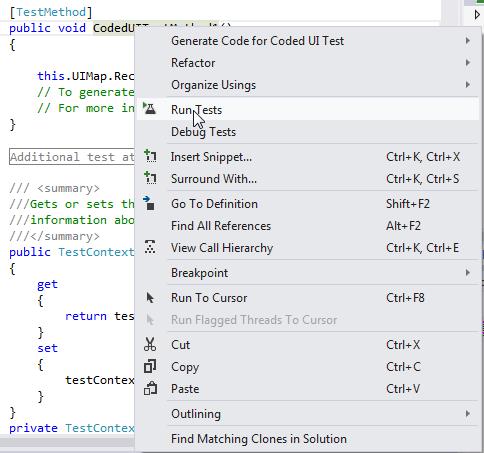Click the 'private TestContex' field line
The height and width of the screenshot is (453, 484).
tap(72, 428)
